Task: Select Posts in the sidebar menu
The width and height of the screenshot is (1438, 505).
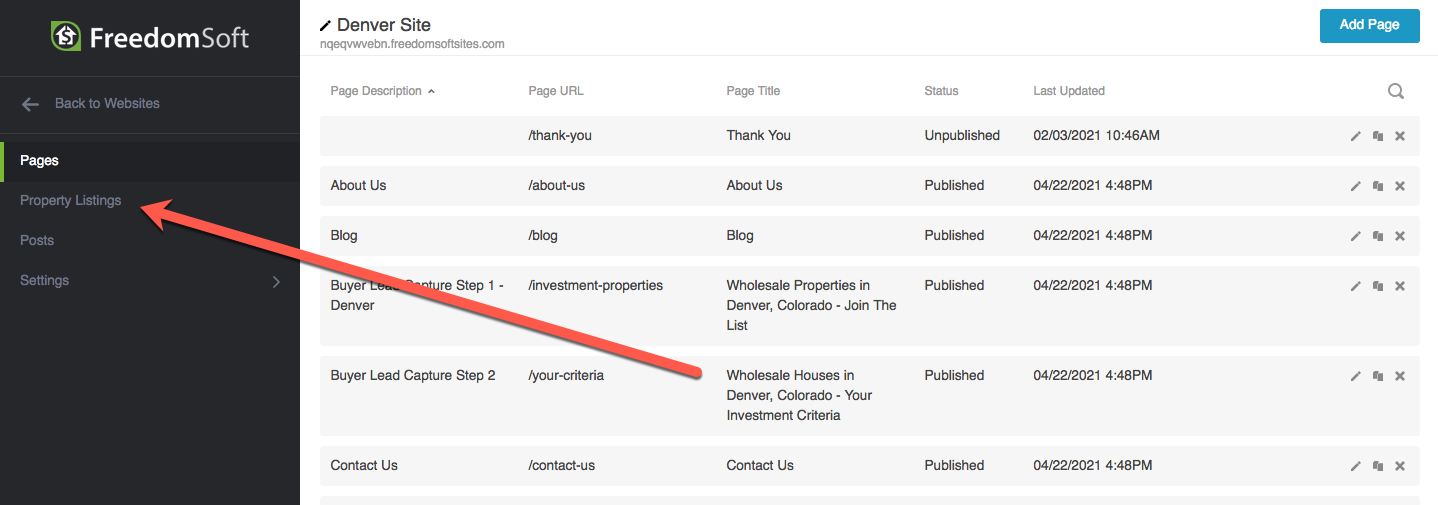Action: click(37, 241)
